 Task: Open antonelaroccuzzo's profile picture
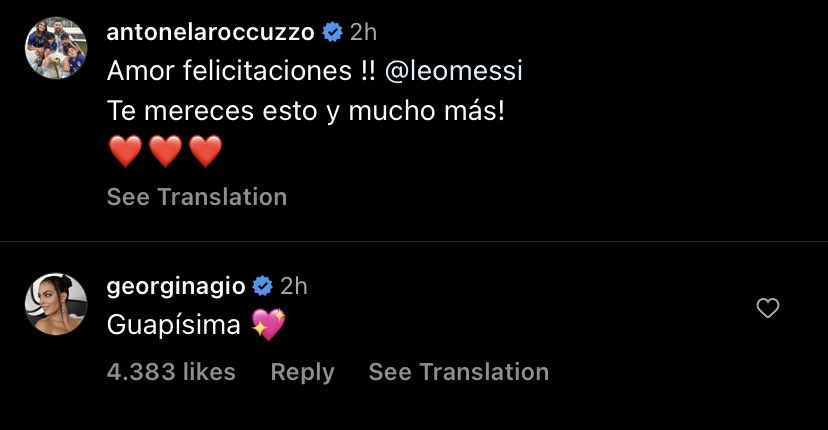click(55, 48)
